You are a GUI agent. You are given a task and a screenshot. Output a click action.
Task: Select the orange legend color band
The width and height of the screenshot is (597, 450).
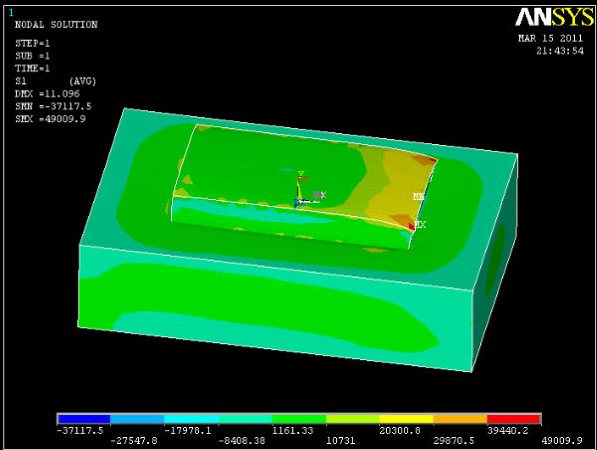(x=460, y=419)
